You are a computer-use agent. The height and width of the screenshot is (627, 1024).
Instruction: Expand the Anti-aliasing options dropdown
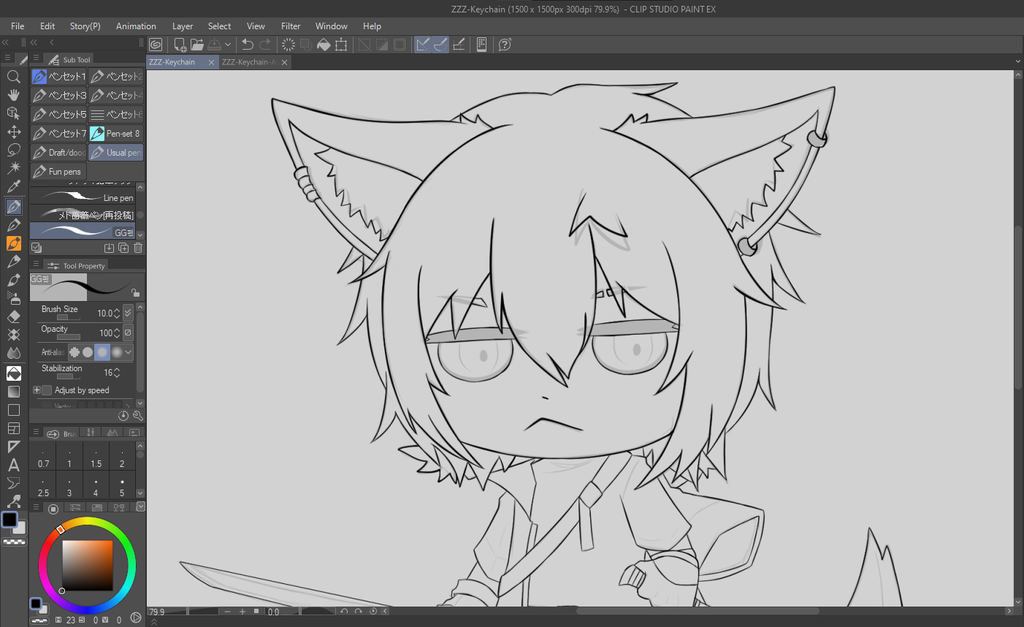(x=129, y=352)
